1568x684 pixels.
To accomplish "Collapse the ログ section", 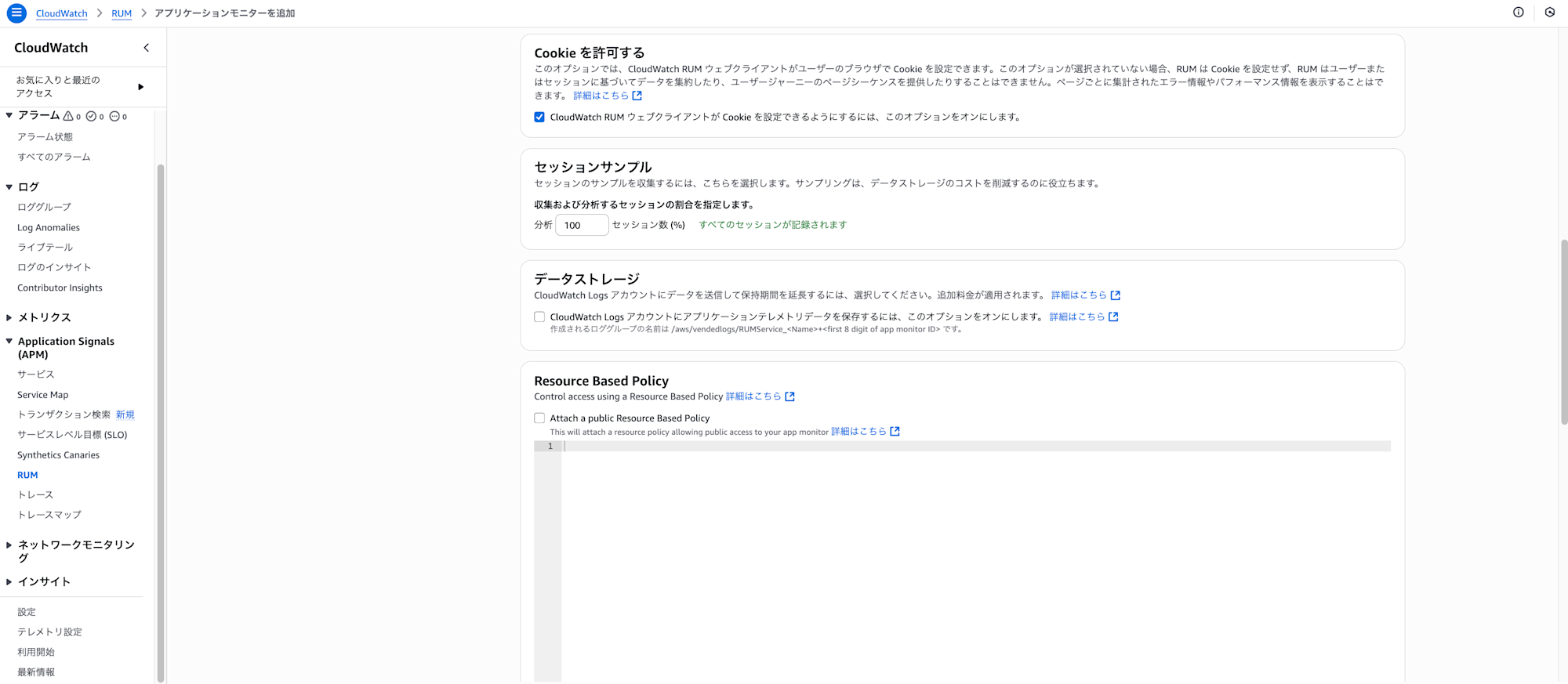I will point(9,186).
